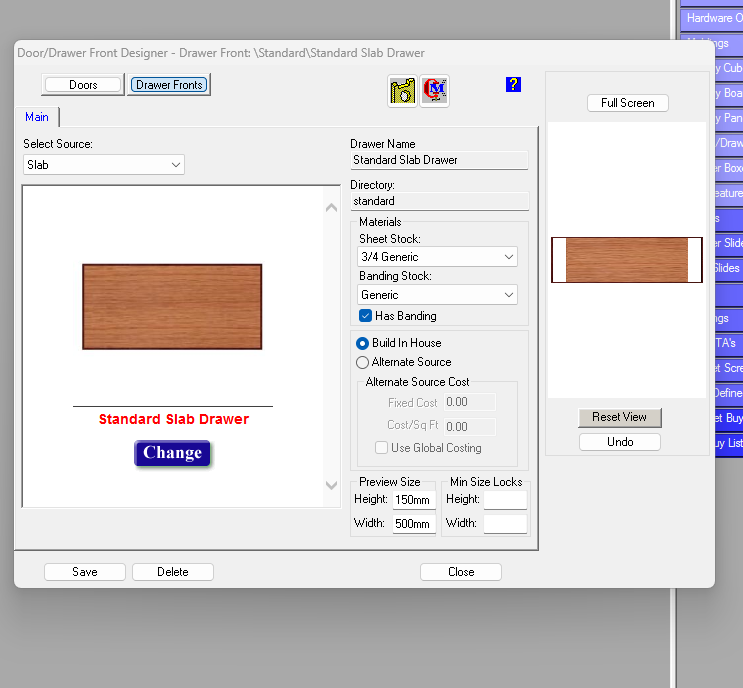The image size is (743, 688).
Task: Switch to the Main tab
Action: [x=37, y=117]
